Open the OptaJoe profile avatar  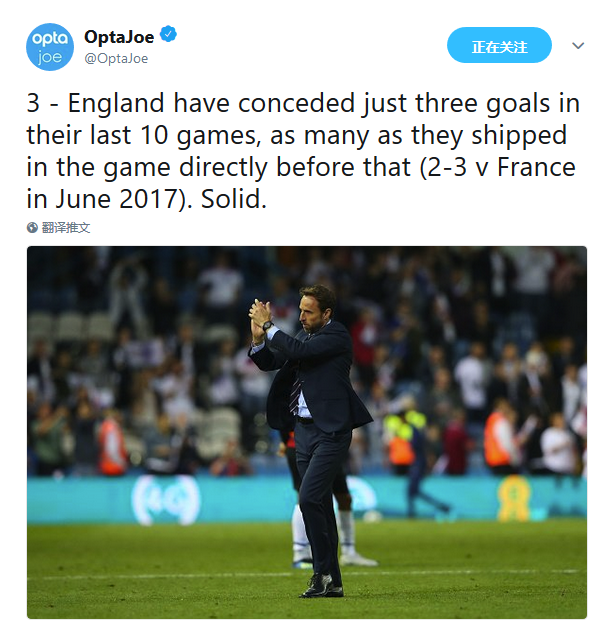(50, 47)
